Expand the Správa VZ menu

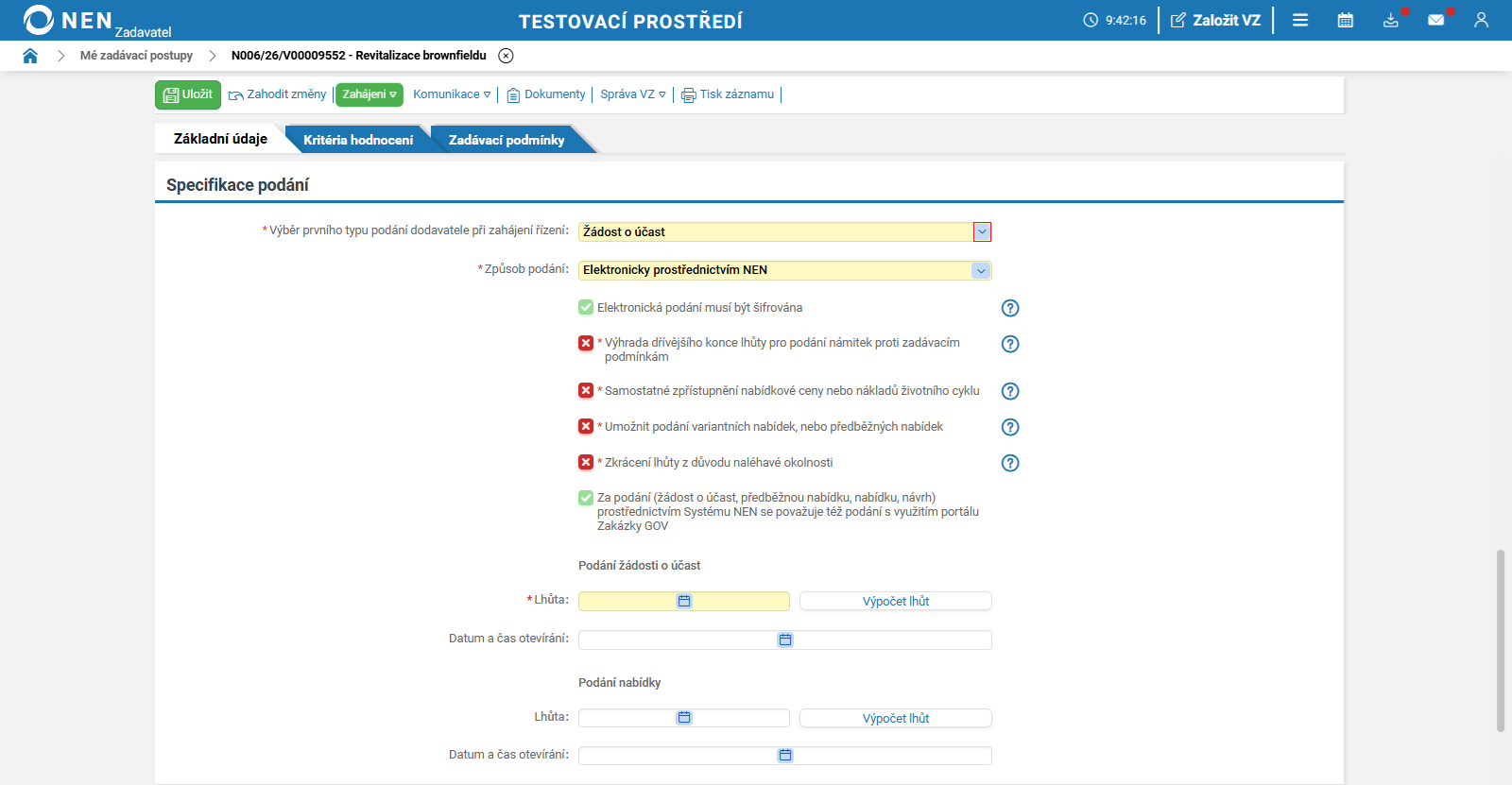pyautogui.click(x=633, y=94)
